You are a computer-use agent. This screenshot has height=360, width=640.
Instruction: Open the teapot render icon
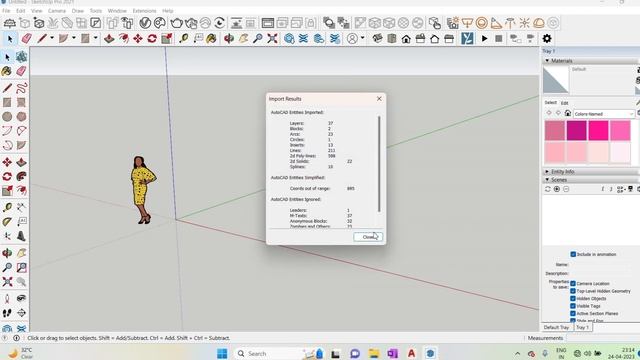point(176,23)
